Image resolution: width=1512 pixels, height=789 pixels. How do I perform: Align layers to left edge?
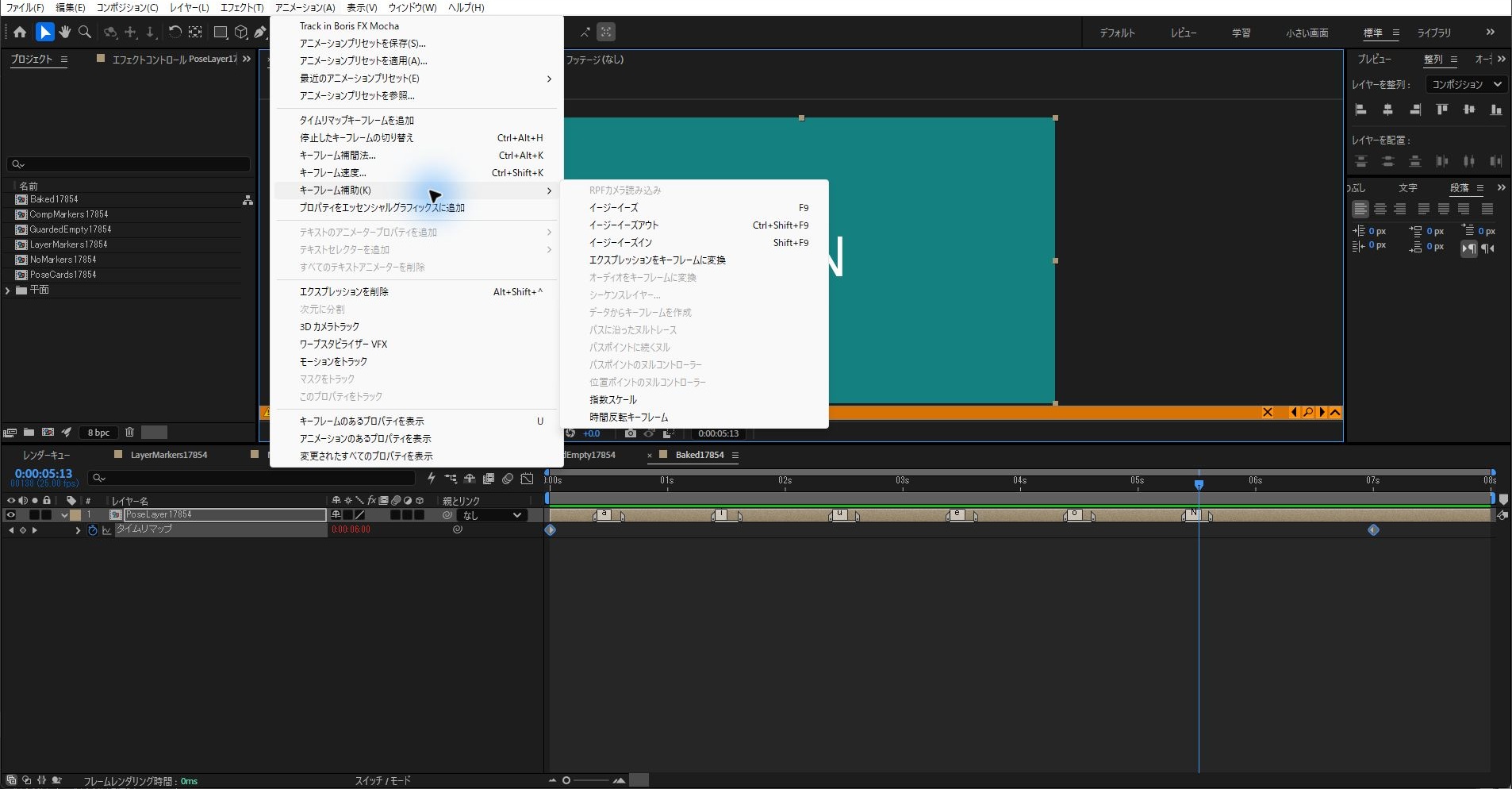pos(1361,110)
